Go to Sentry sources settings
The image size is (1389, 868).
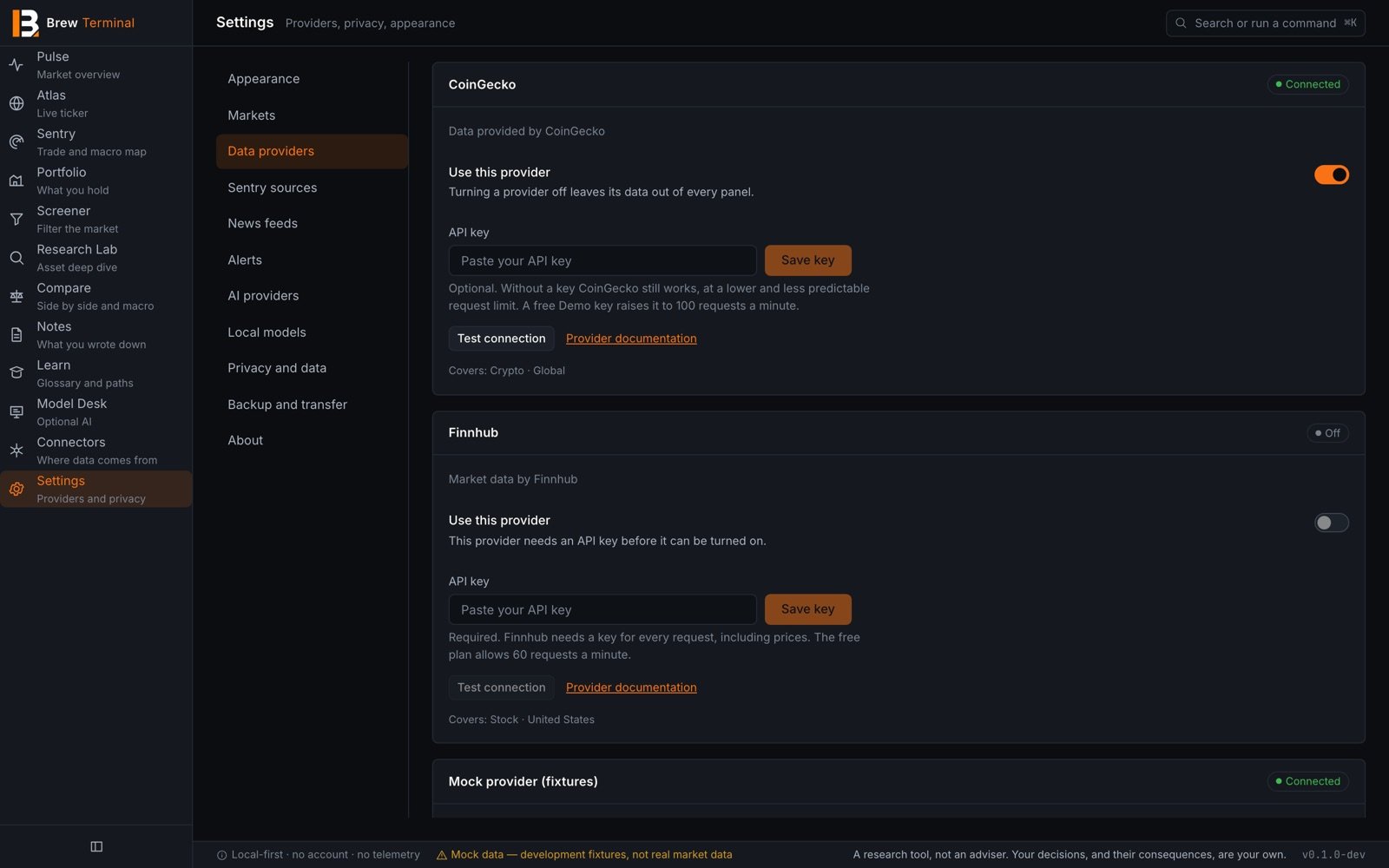click(312, 187)
